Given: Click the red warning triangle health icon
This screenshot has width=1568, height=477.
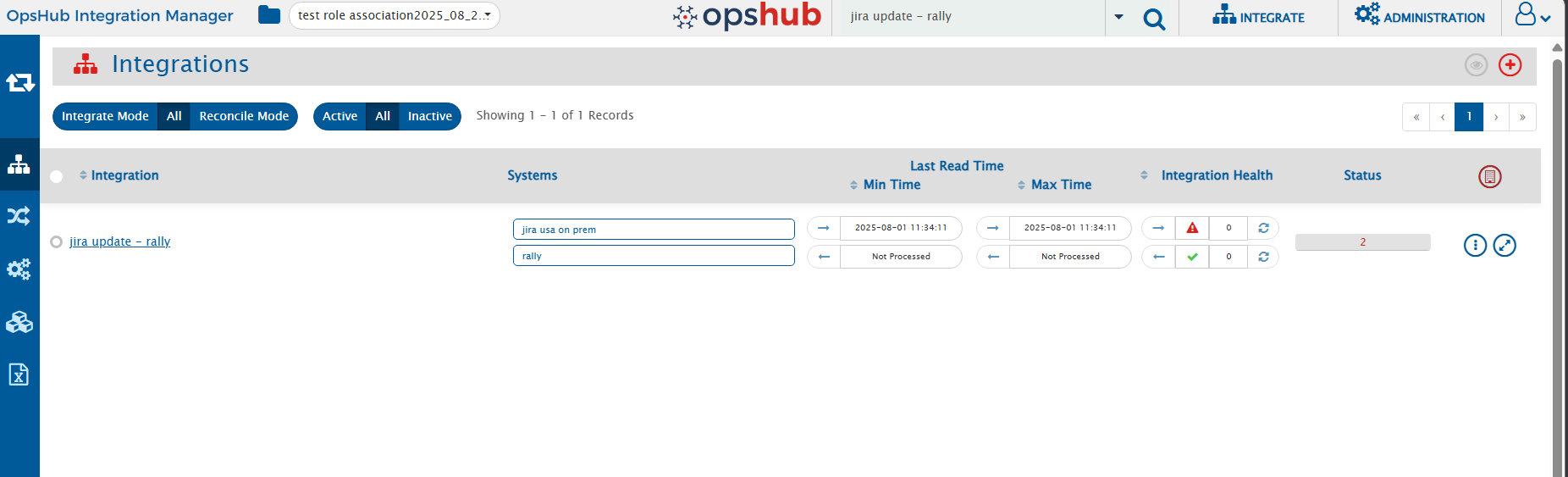Looking at the screenshot, I should tap(1192, 228).
